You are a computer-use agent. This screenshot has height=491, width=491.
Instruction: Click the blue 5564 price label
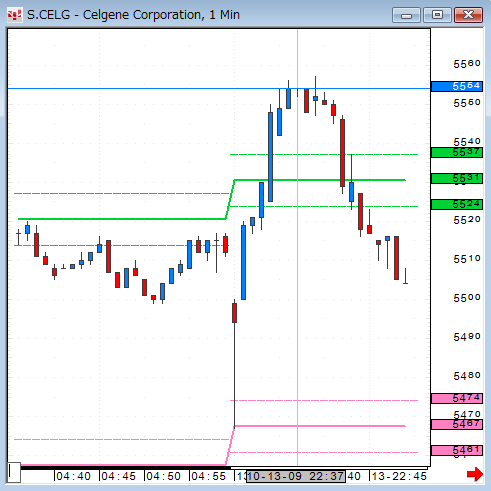(x=457, y=86)
